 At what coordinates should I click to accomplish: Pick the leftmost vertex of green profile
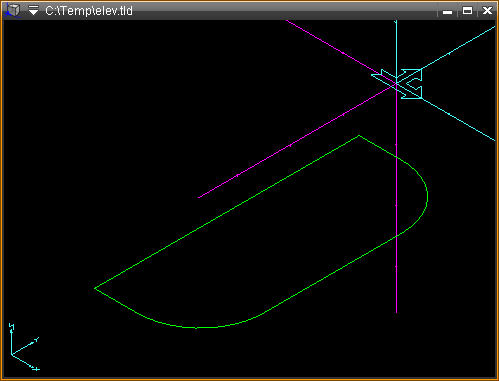tap(95, 288)
